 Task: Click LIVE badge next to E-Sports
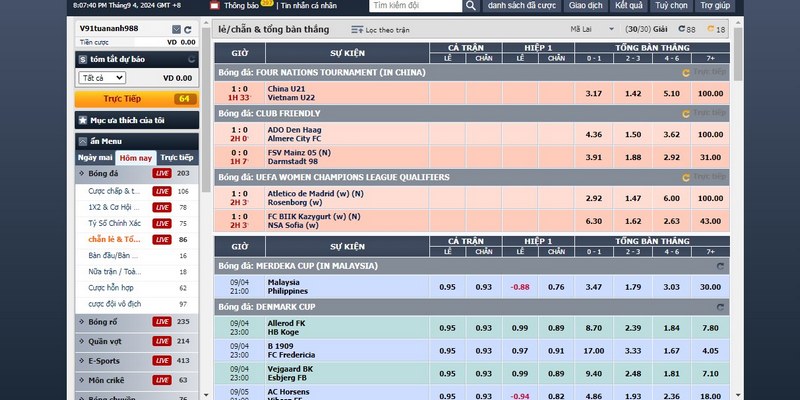click(162, 361)
